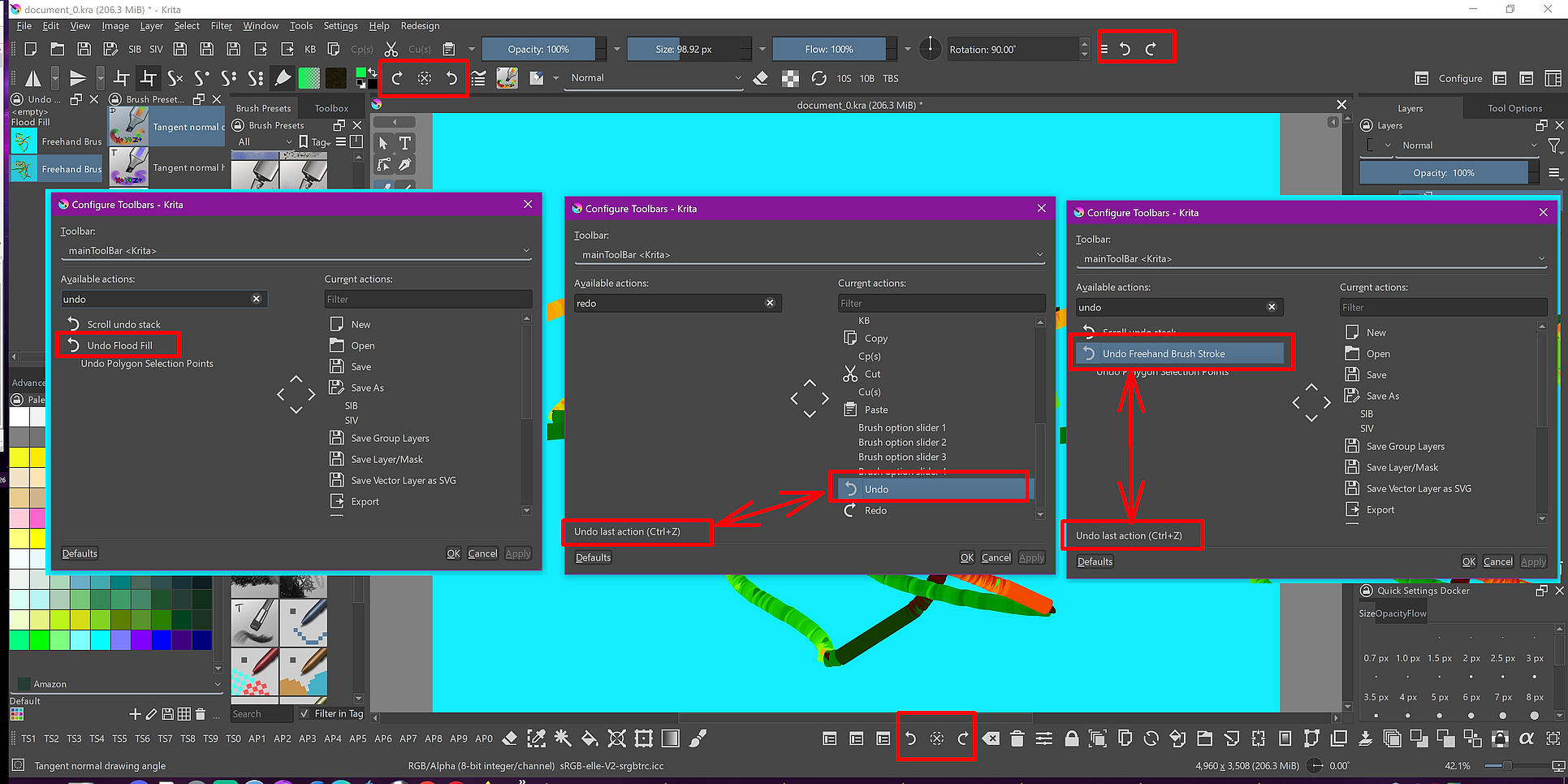The height and width of the screenshot is (784, 1568).
Task: Click the trash can icon in the bottom toolbar
Action: (x=1017, y=739)
